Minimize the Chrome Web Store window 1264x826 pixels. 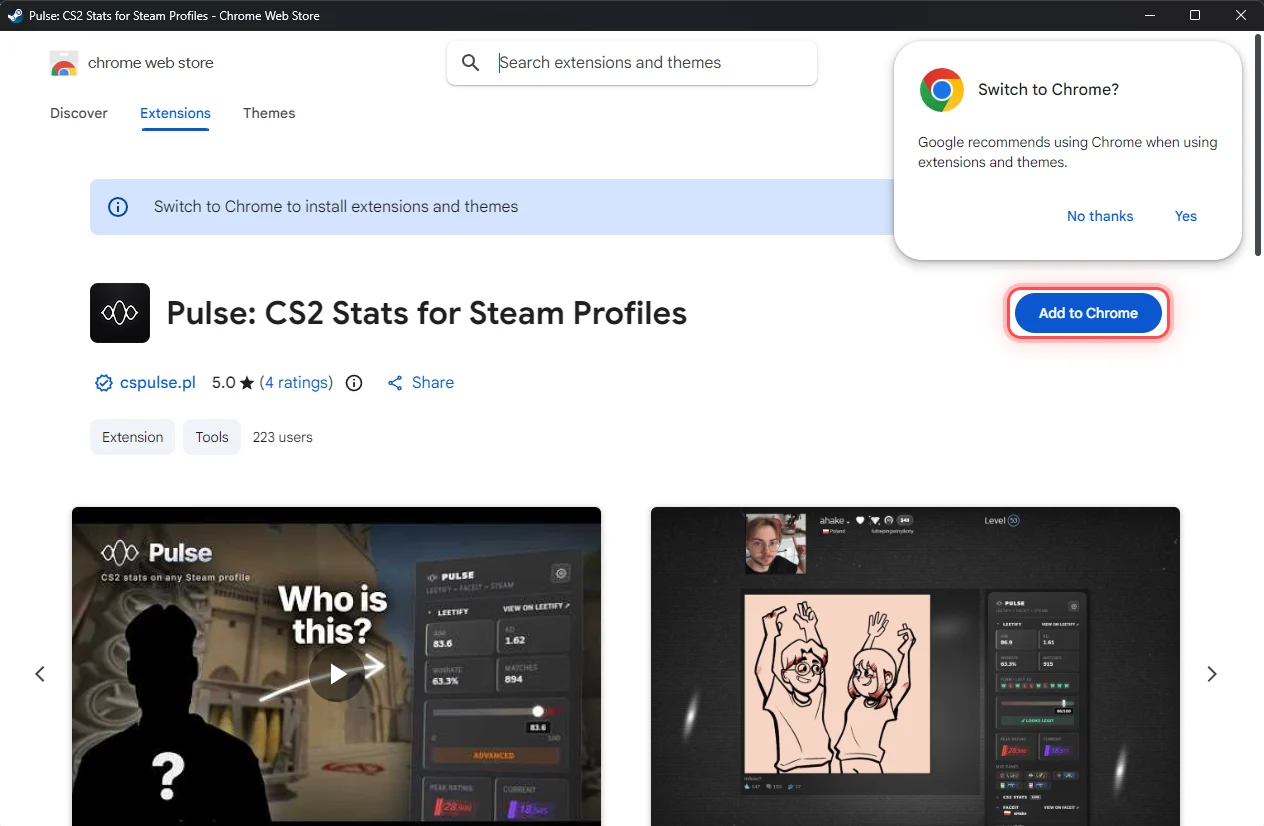[1148, 15]
